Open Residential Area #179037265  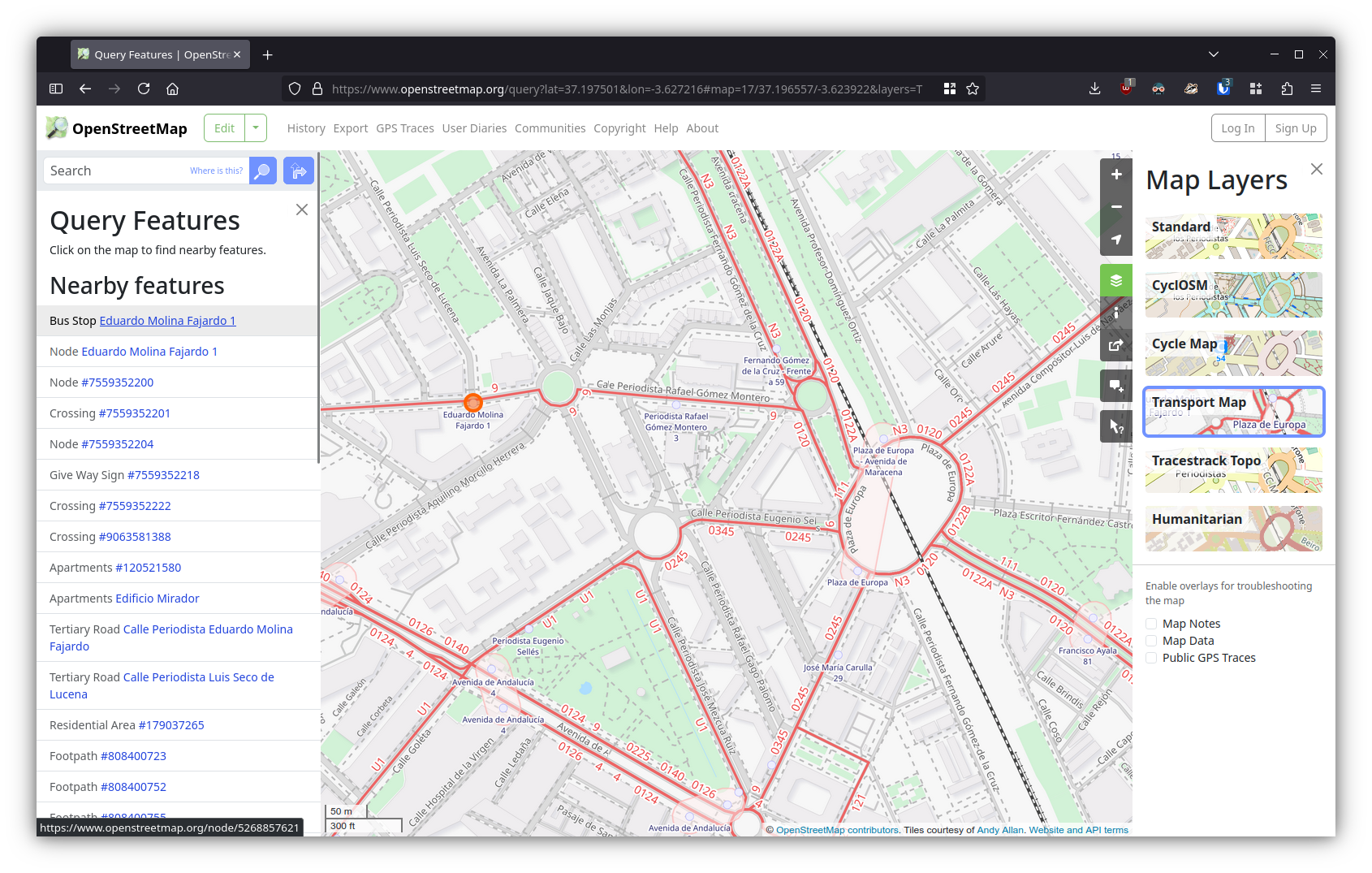click(x=171, y=725)
